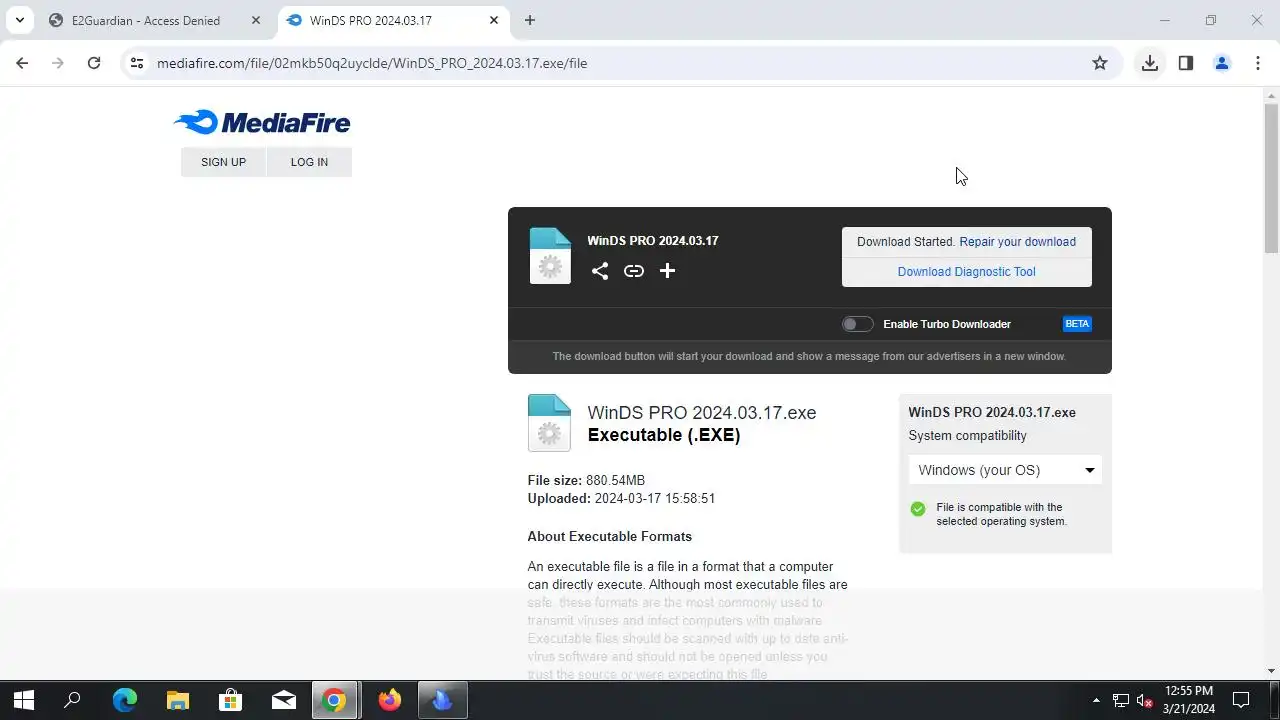Click the green compatibility check icon

(918, 509)
